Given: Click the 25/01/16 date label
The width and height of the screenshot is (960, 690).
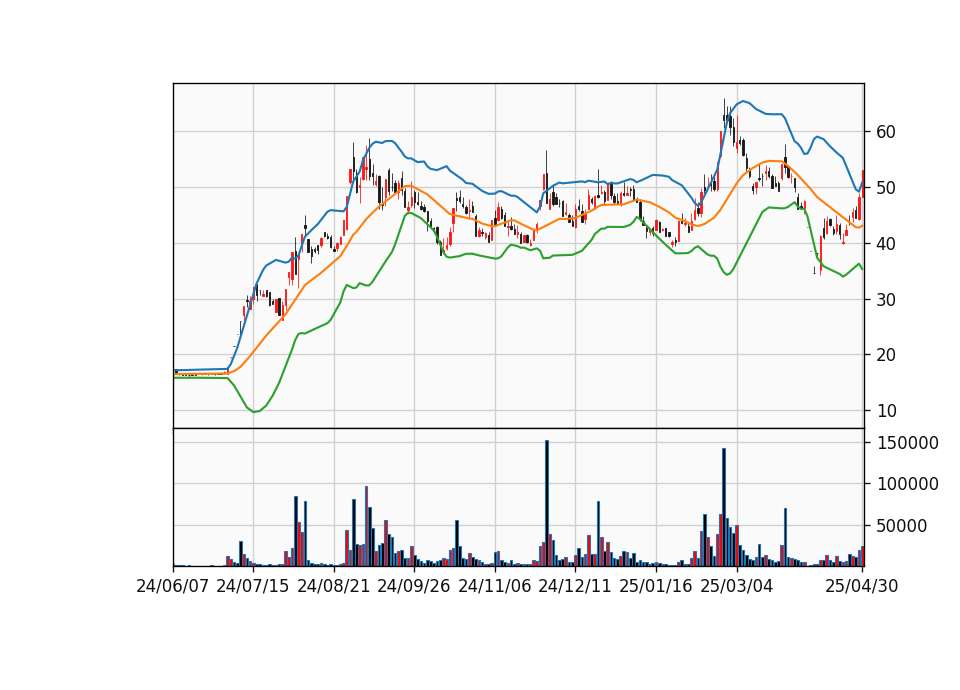Looking at the screenshot, I should [x=656, y=587].
